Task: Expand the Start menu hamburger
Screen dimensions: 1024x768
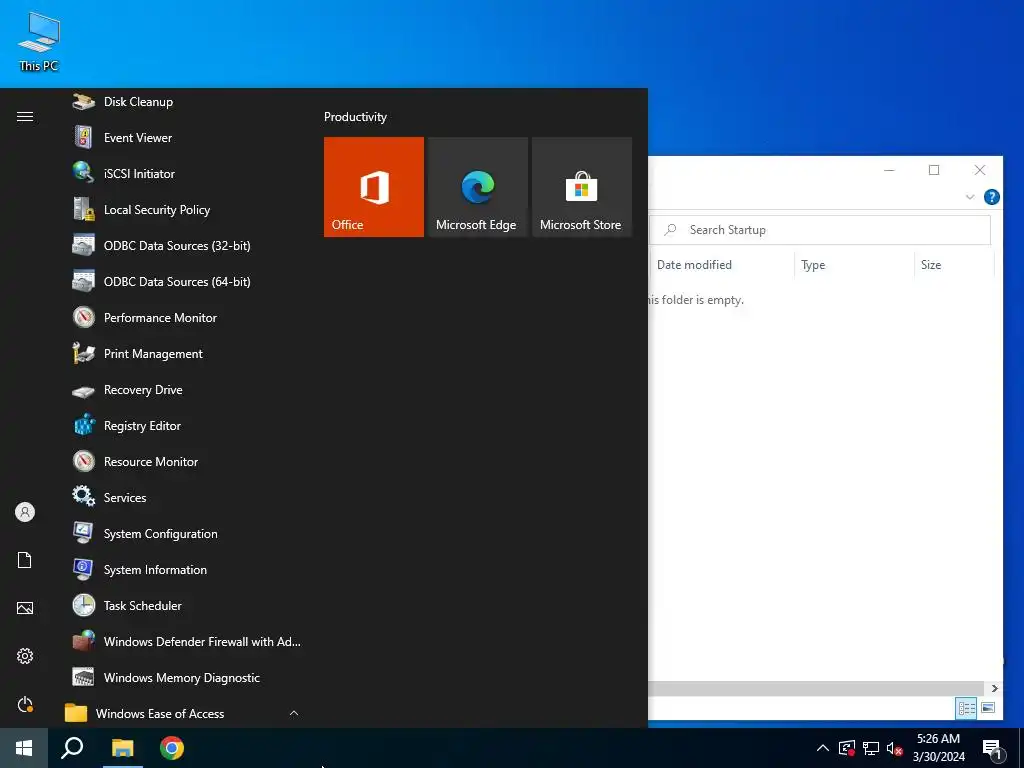Action: (25, 116)
